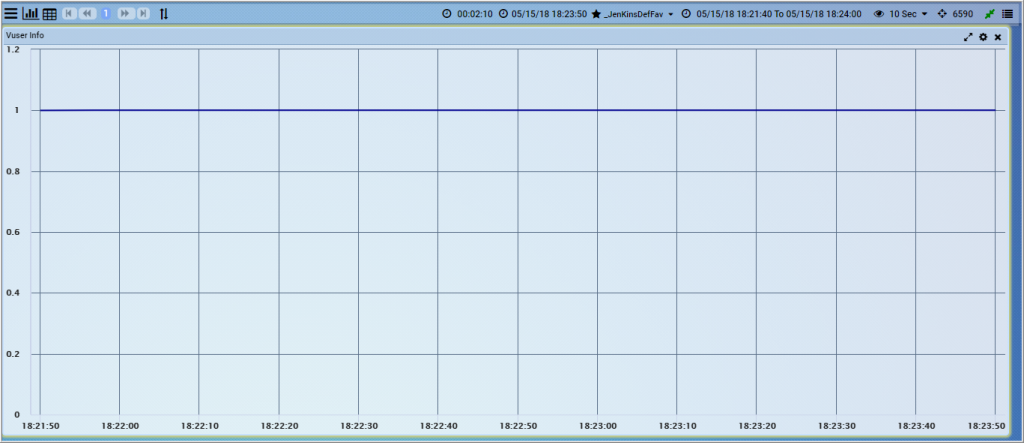Click the 0.2 y-axis label
Screen dimensions: 1024x443
pyautogui.click(x=13, y=354)
